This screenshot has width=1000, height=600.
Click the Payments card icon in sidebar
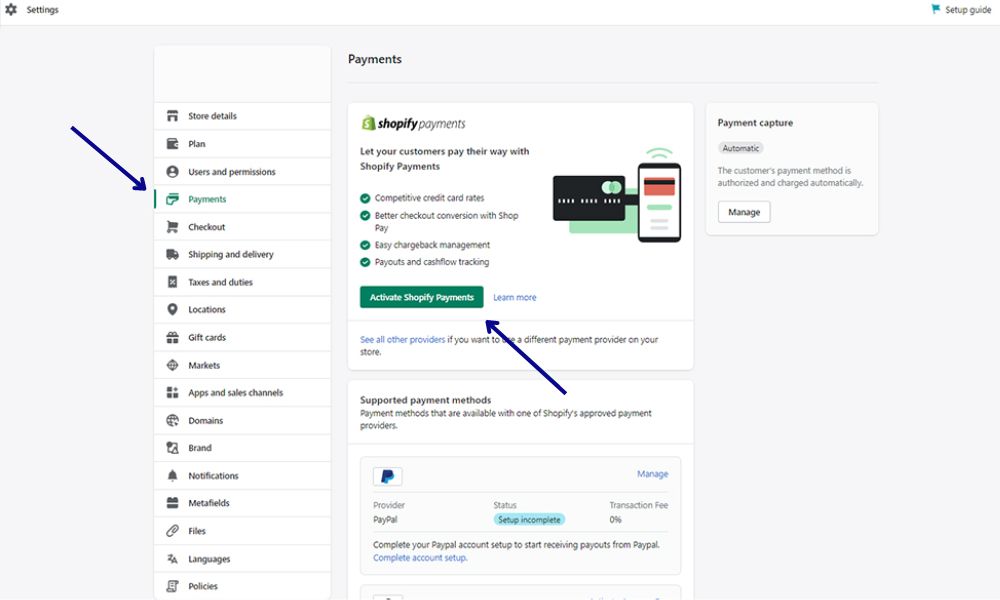coord(172,199)
